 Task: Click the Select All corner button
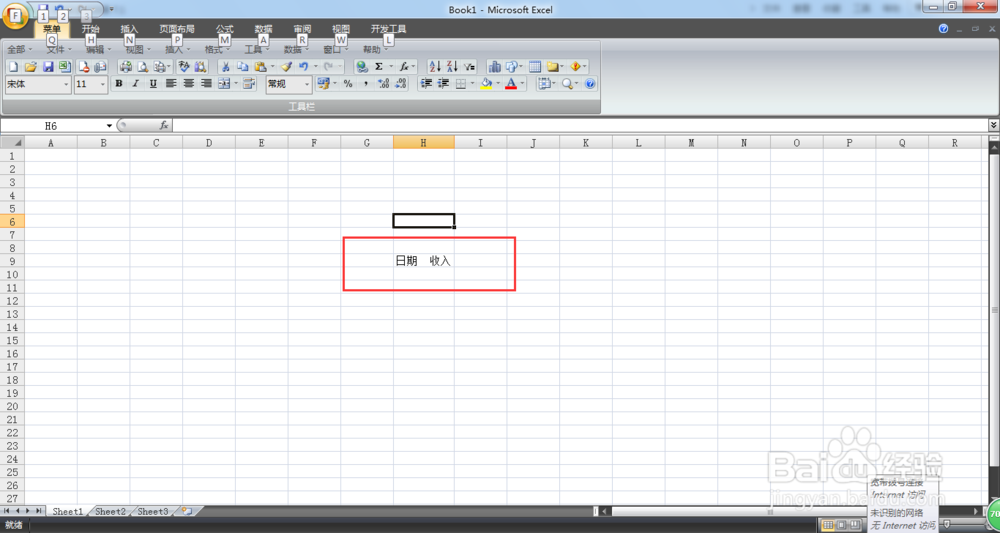[x=12, y=143]
